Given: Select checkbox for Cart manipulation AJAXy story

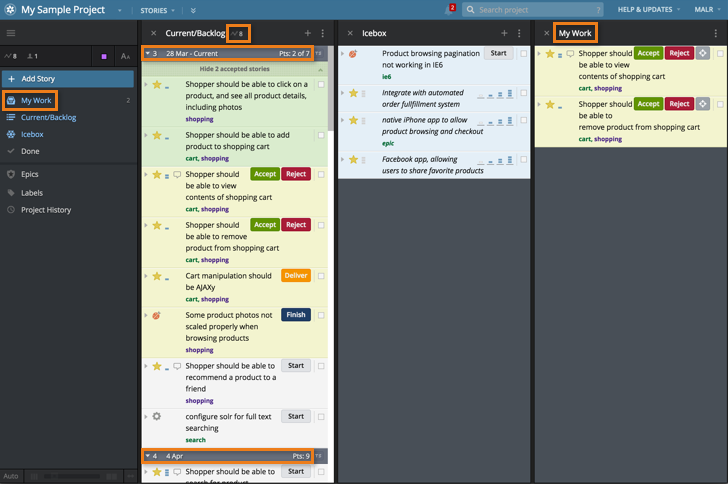Looking at the screenshot, I should [321, 276].
